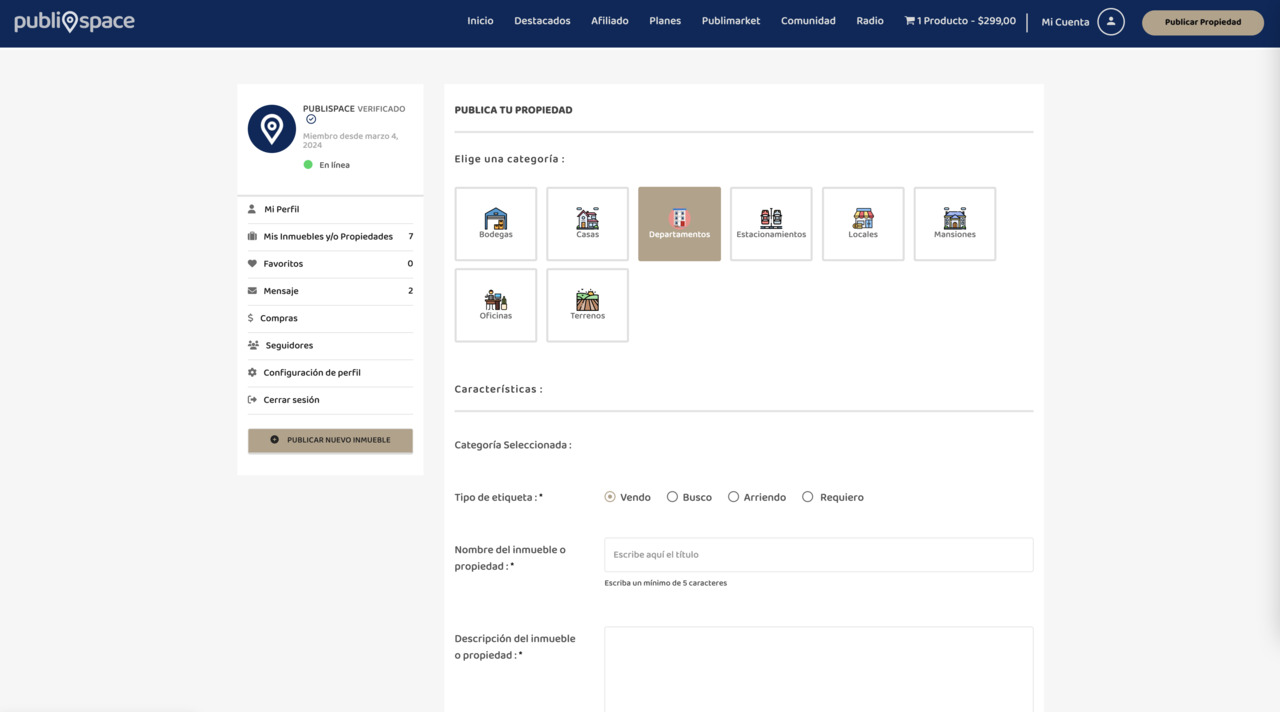Click the Mis Inmuebles count 7

[x=410, y=236]
